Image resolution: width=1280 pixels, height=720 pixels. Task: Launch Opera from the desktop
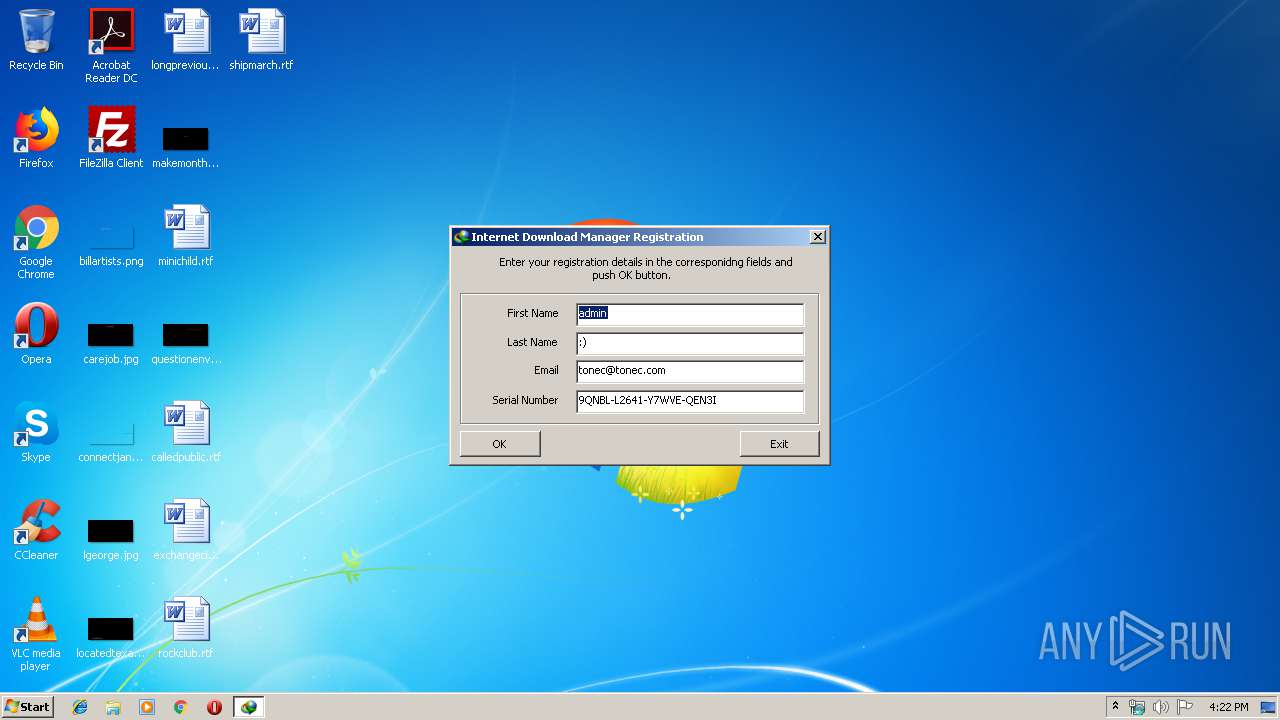click(x=36, y=334)
